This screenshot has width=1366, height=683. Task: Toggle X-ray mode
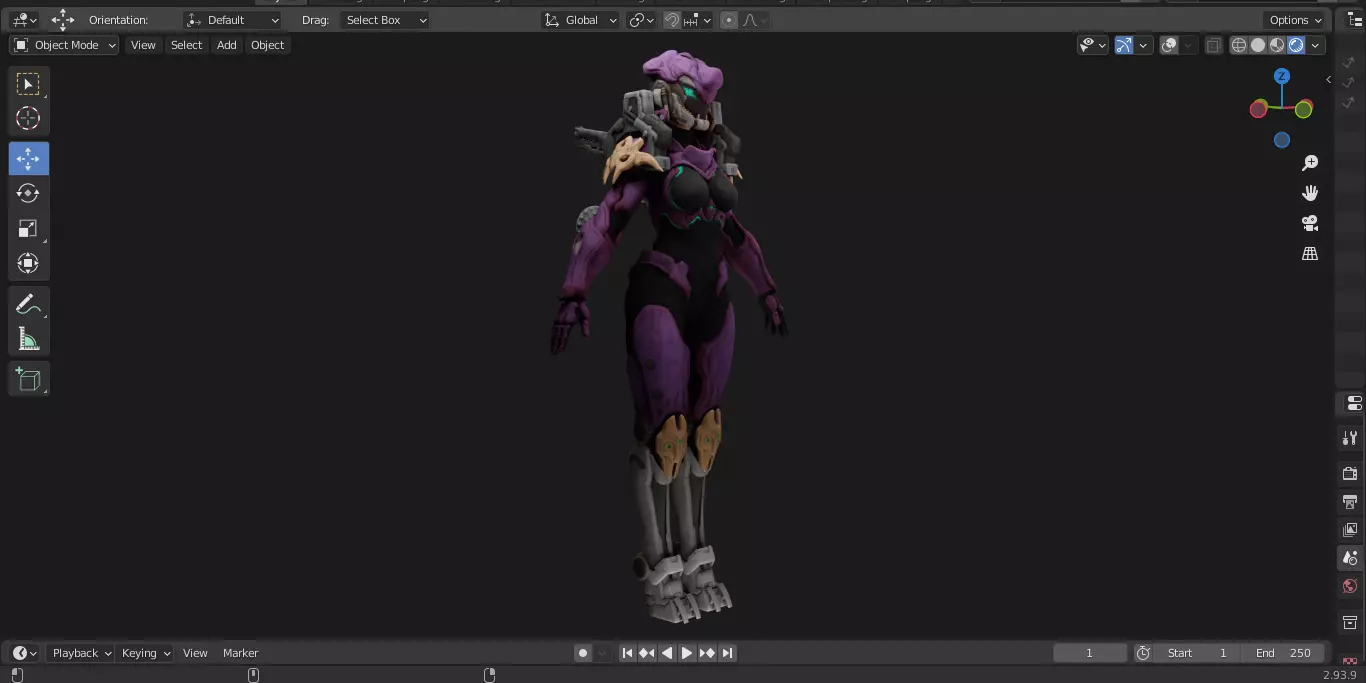[1213, 45]
